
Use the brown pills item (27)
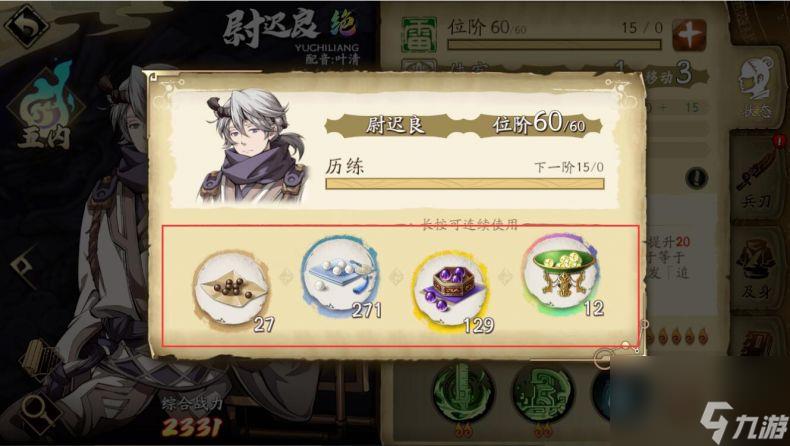pyautogui.click(x=232, y=290)
